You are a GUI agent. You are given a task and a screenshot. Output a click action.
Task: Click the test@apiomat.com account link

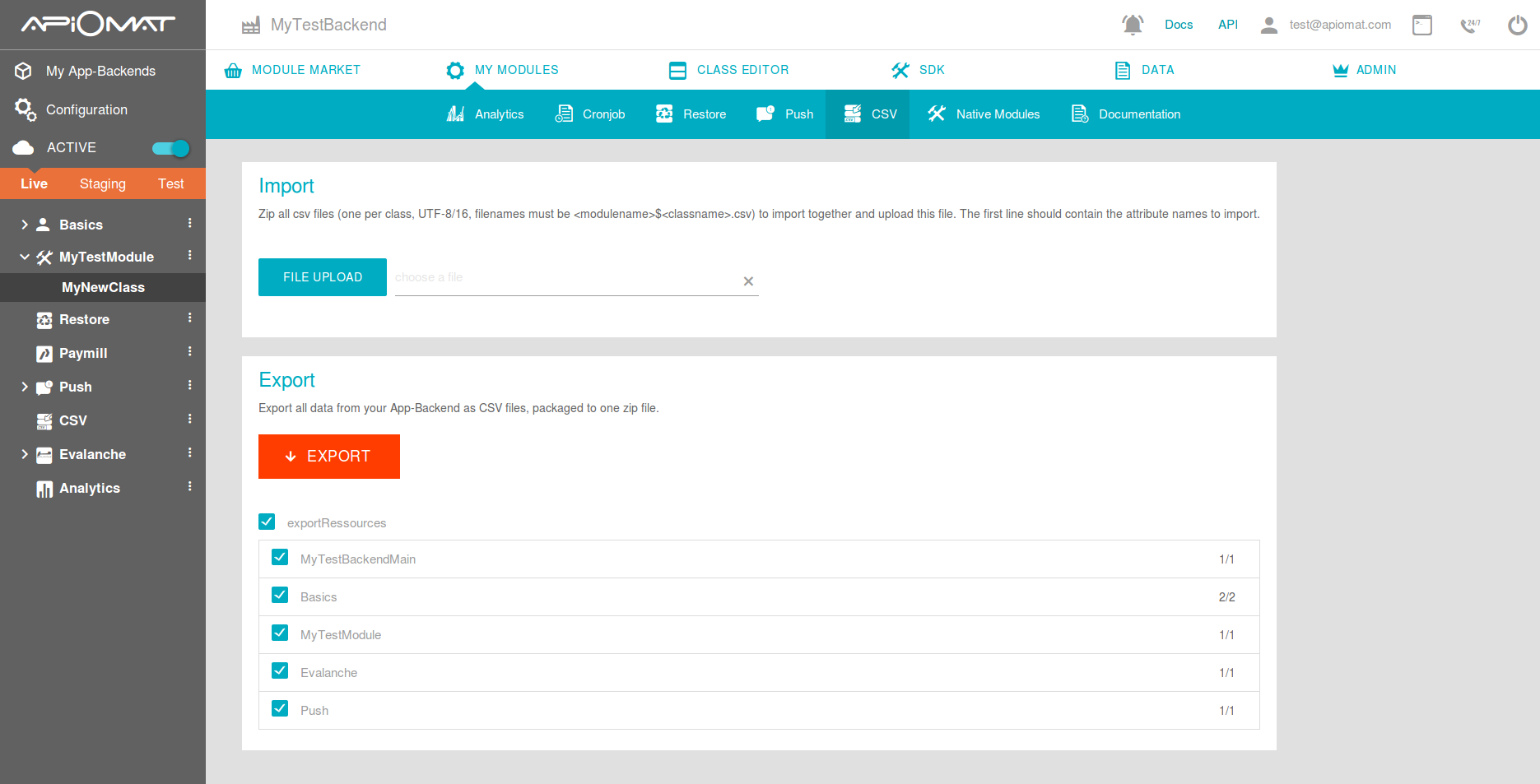tap(1340, 25)
